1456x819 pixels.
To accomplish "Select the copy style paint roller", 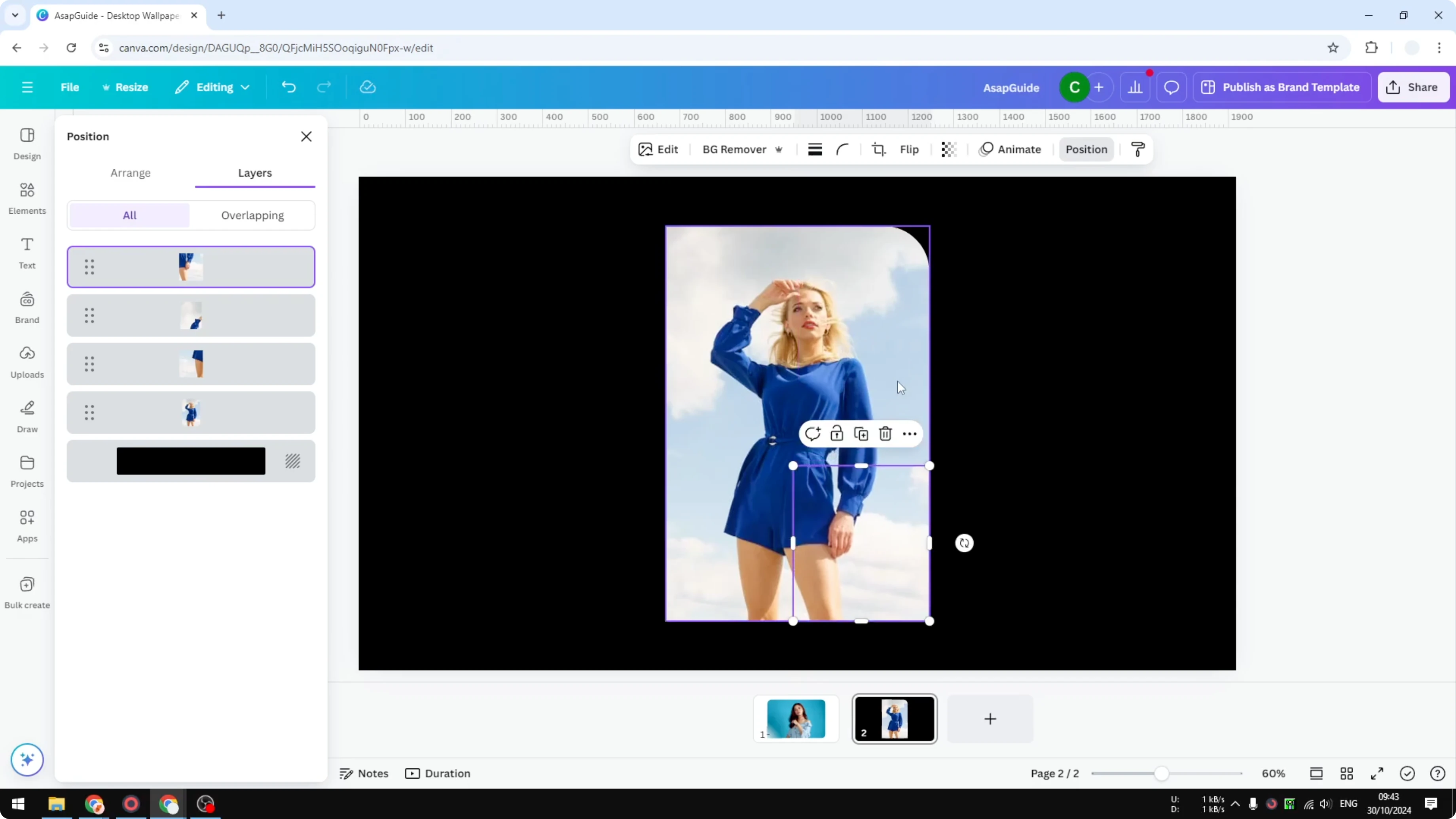I will click(x=1138, y=149).
